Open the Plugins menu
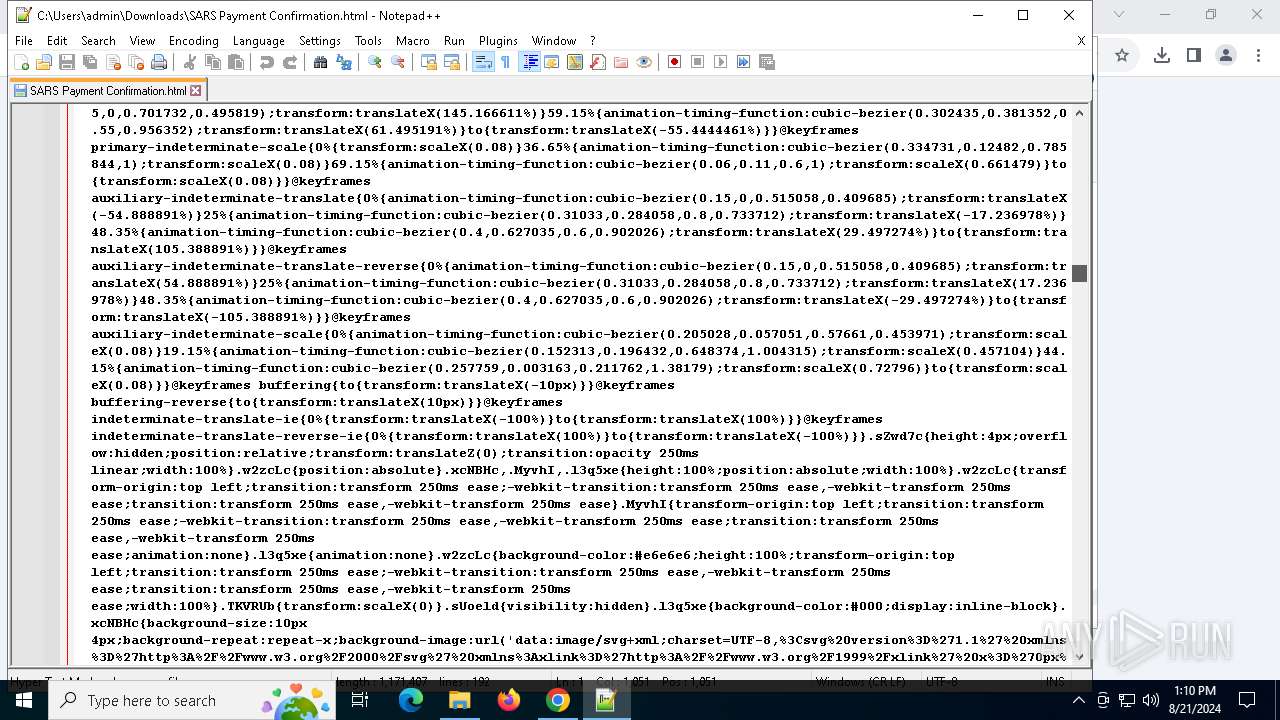This screenshot has height=720, width=1280. pos(498,41)
